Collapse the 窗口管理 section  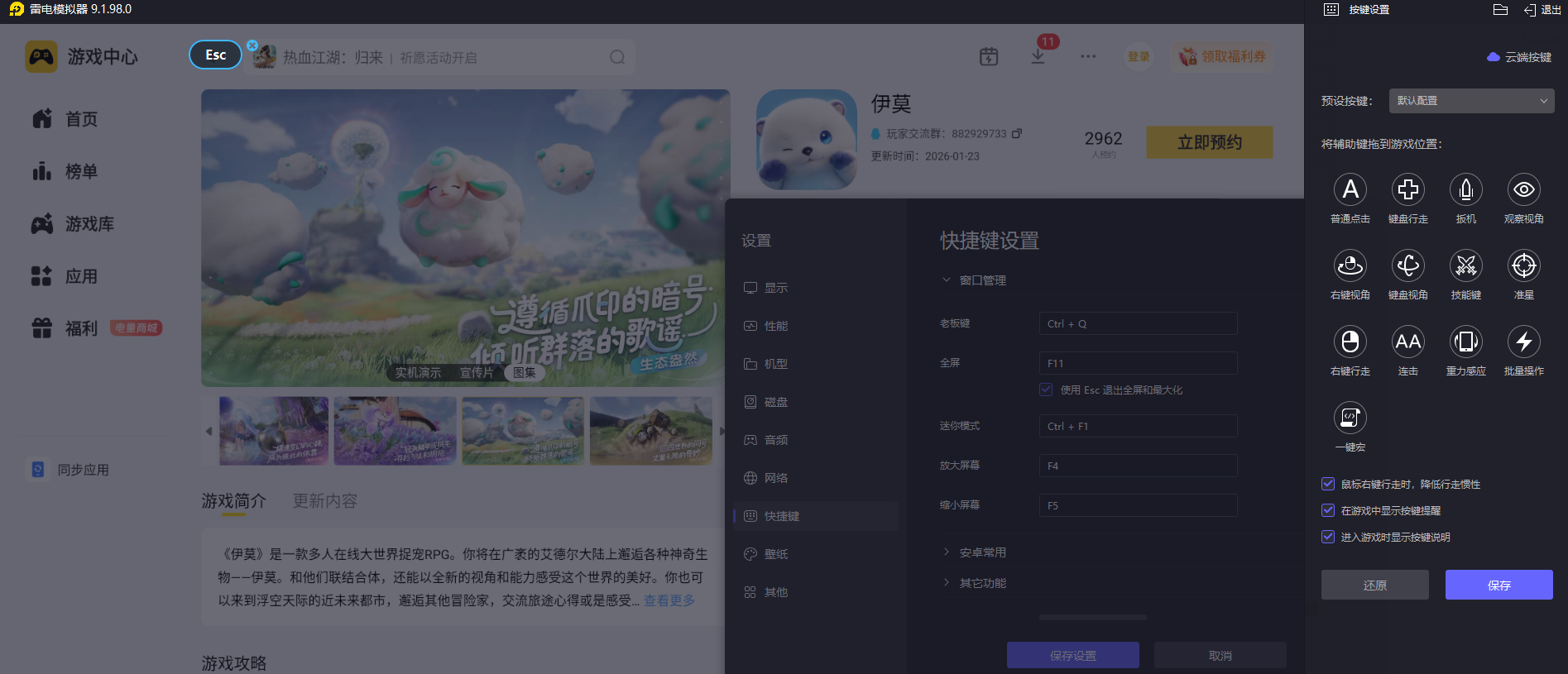(947, 280)
